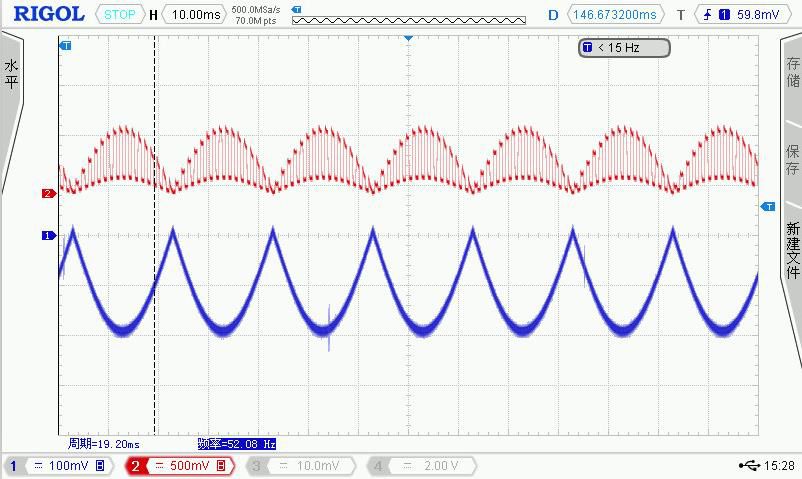
Task: Select the delay value 146.673200ms
Action: pyautogui.click(x=614, y=15)
